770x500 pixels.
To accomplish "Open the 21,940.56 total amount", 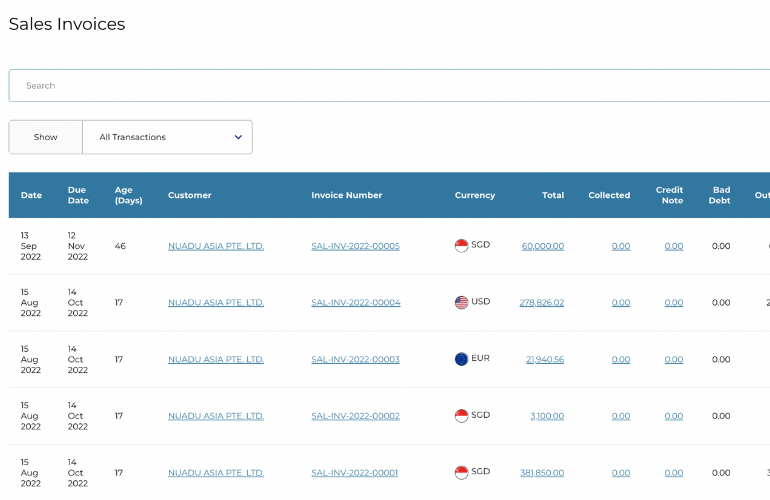I will (x=545, y=360).
